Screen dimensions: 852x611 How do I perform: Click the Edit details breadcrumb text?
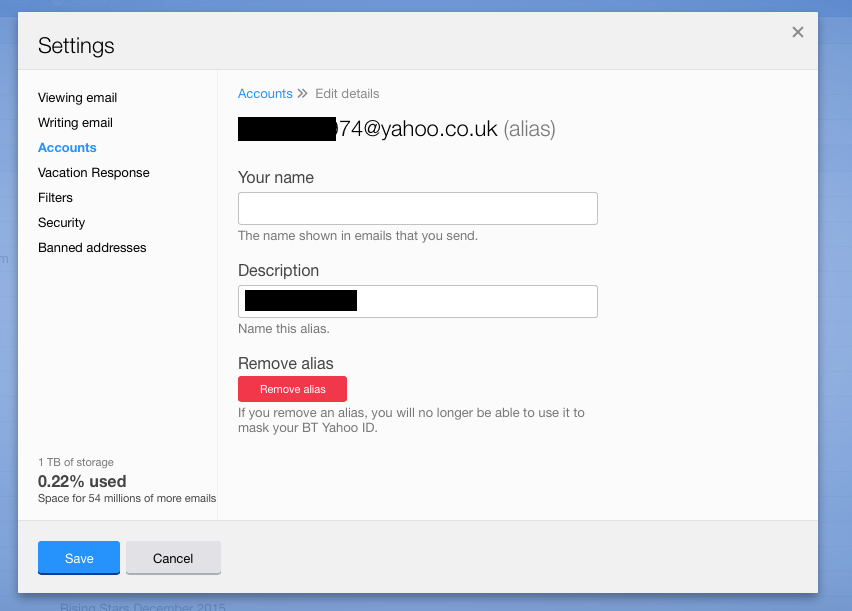347,94
